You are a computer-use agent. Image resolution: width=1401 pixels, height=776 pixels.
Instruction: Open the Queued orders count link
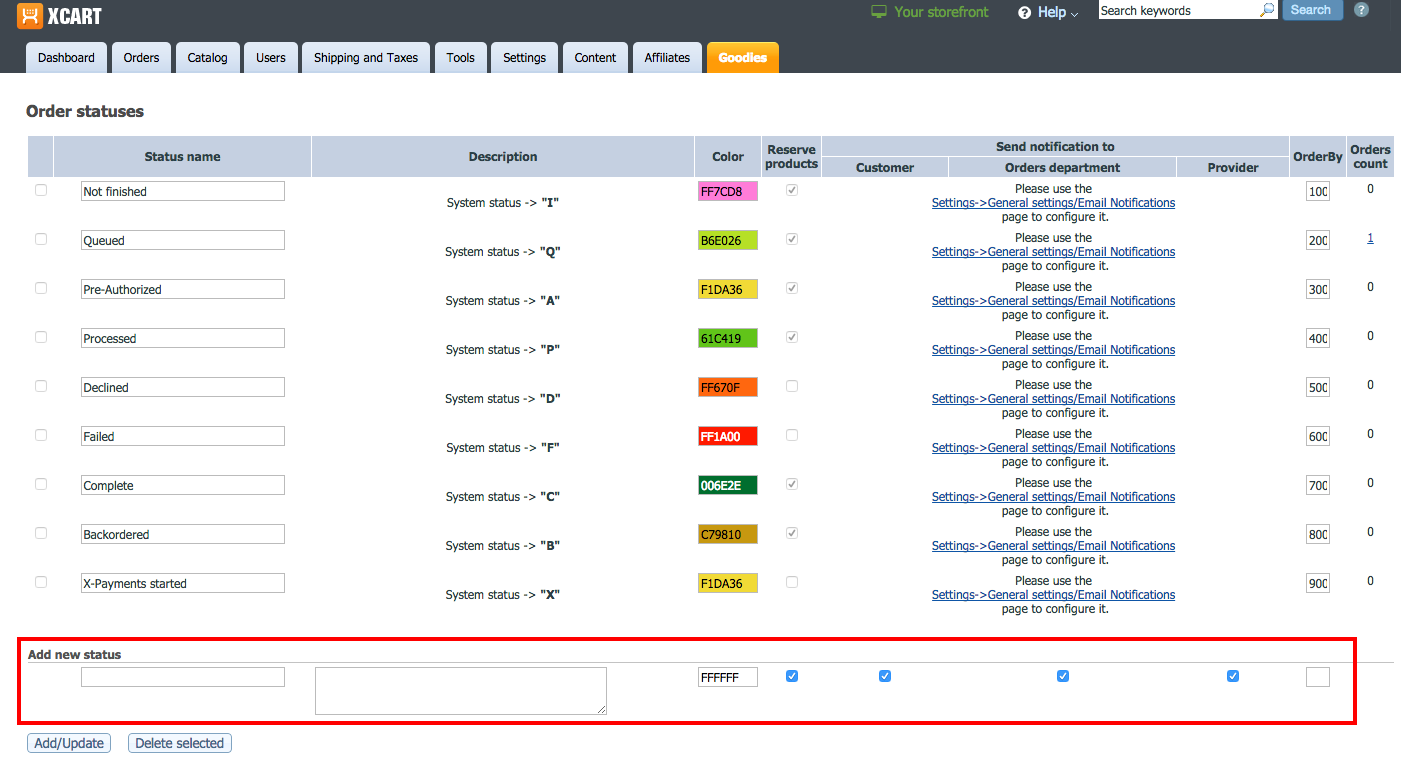click(1370, 238)
